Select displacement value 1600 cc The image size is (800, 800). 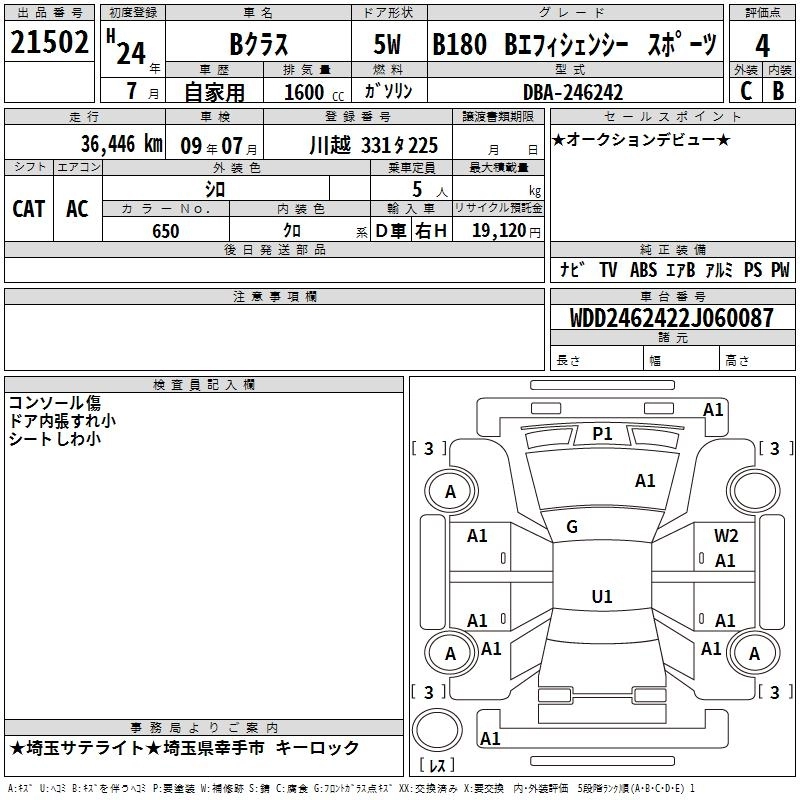pos(314,92)
